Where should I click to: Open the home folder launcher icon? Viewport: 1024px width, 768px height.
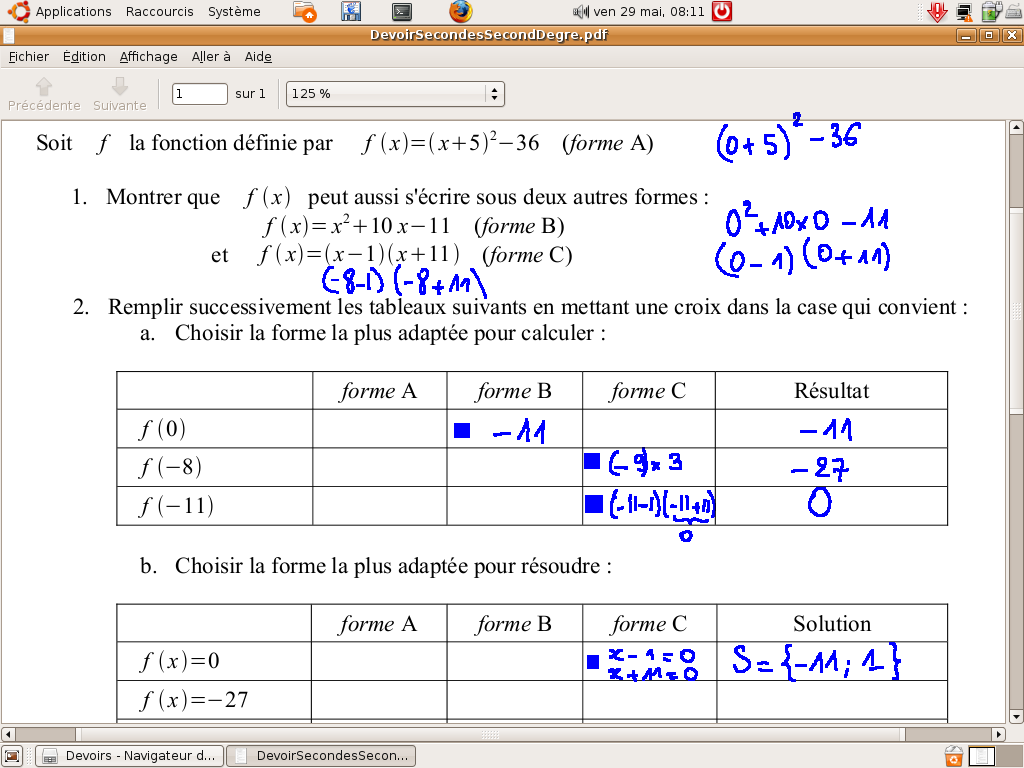(x=307, y=12)
